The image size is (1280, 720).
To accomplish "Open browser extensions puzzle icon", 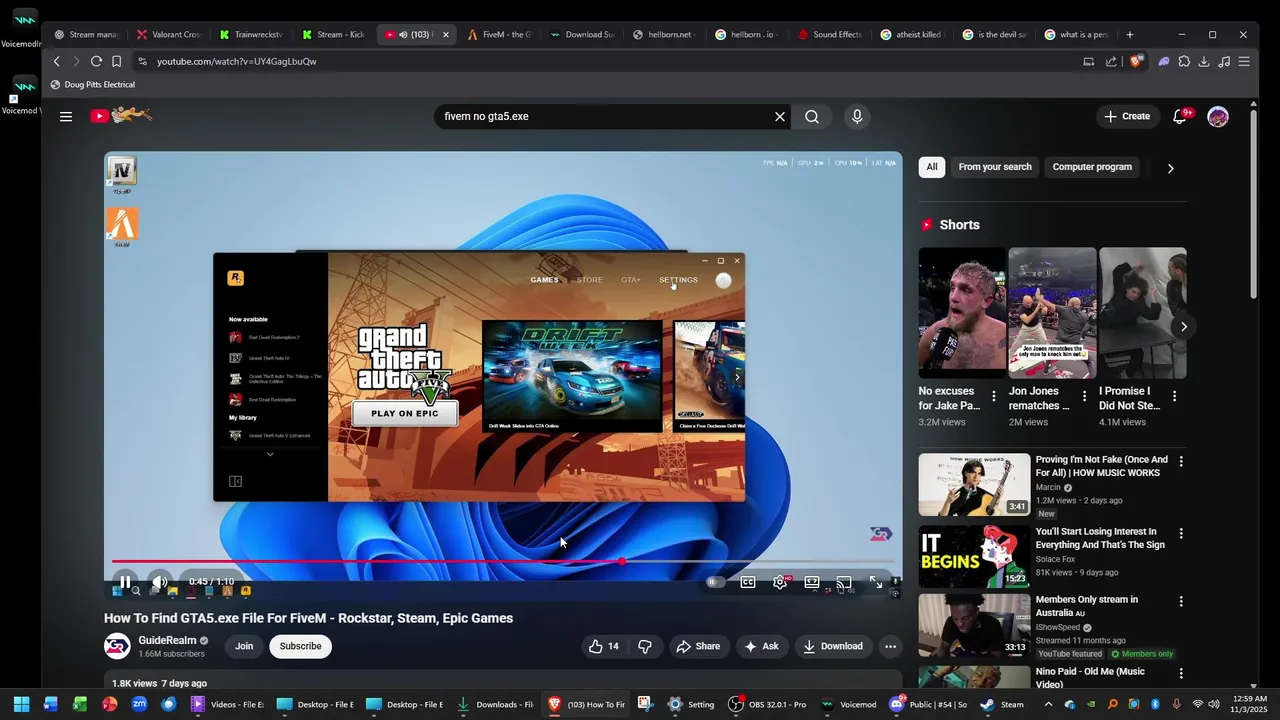I will tap(1184, 61).
